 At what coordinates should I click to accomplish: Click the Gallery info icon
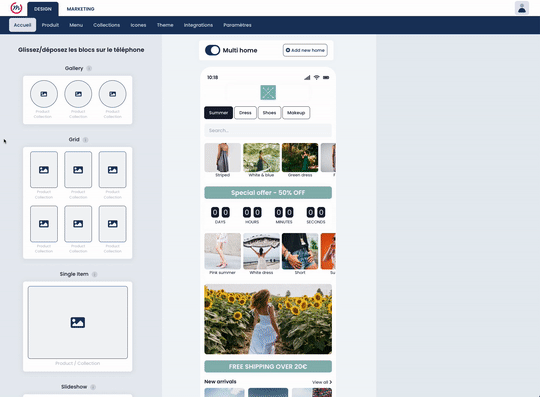coord(89,68)
